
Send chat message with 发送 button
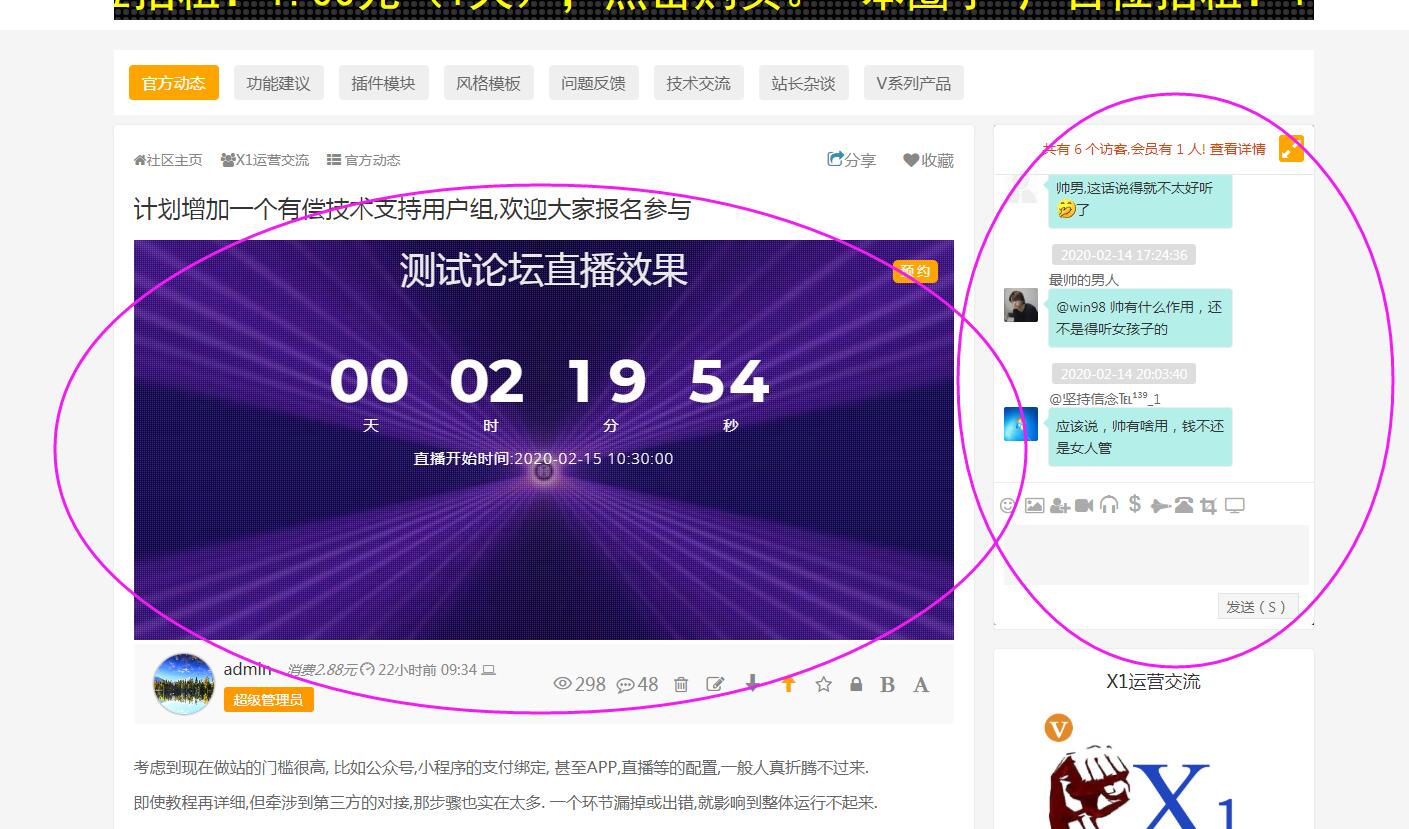[x=1256, y=606]
